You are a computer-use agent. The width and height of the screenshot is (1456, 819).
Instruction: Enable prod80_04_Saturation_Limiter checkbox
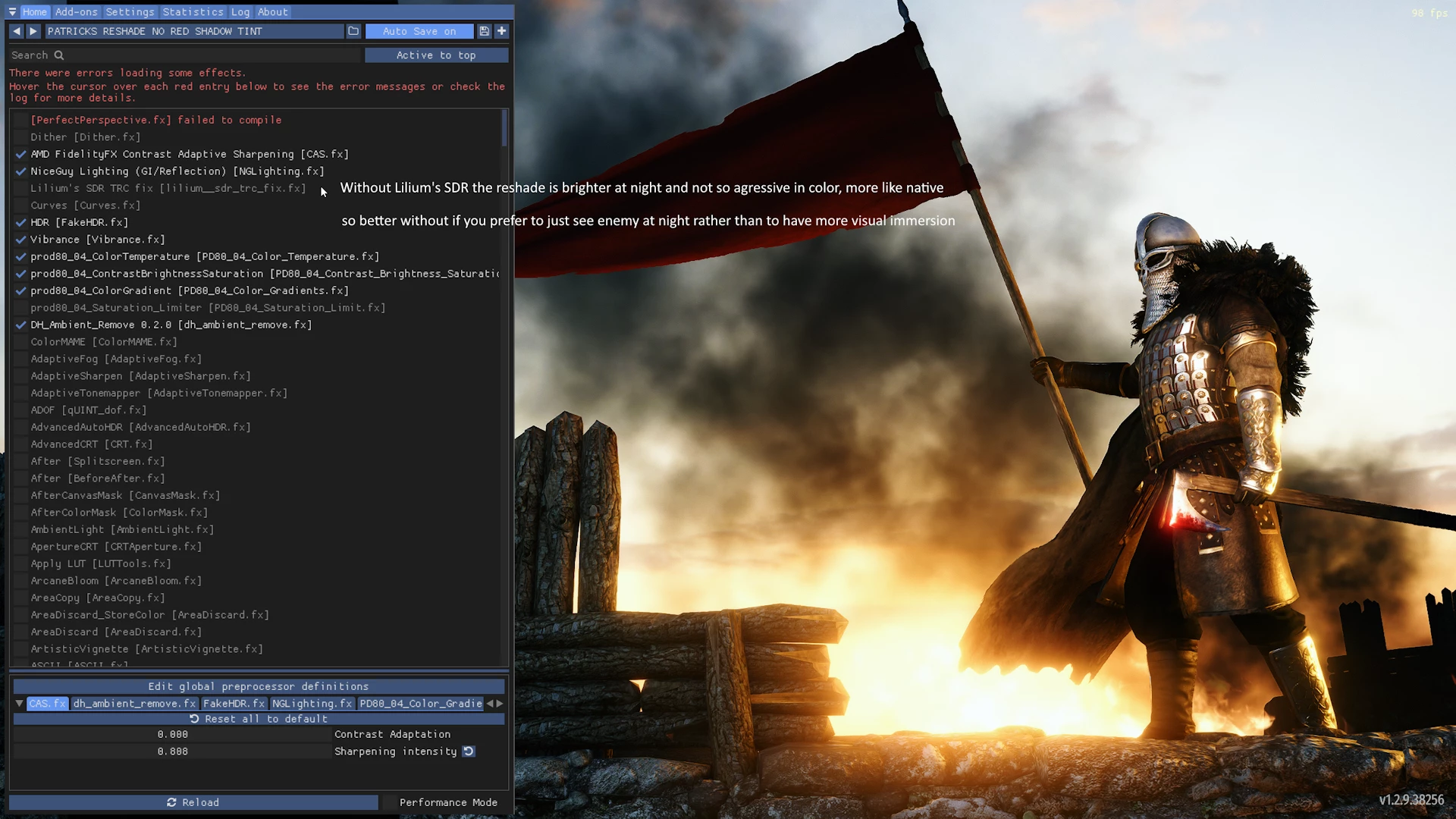pos(21,308)
